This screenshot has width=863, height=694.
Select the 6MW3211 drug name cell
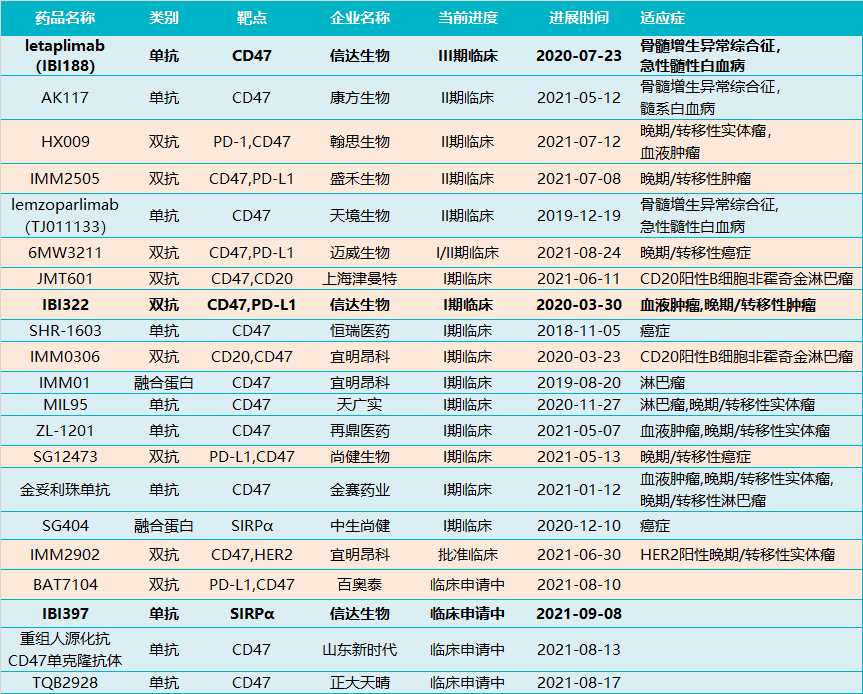click(65, 253)
